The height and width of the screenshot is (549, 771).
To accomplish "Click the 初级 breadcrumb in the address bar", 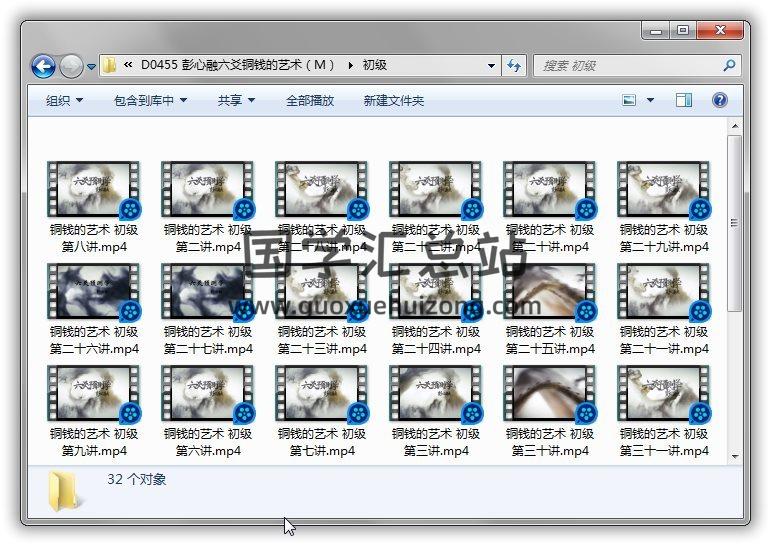I will click(375, 65).
